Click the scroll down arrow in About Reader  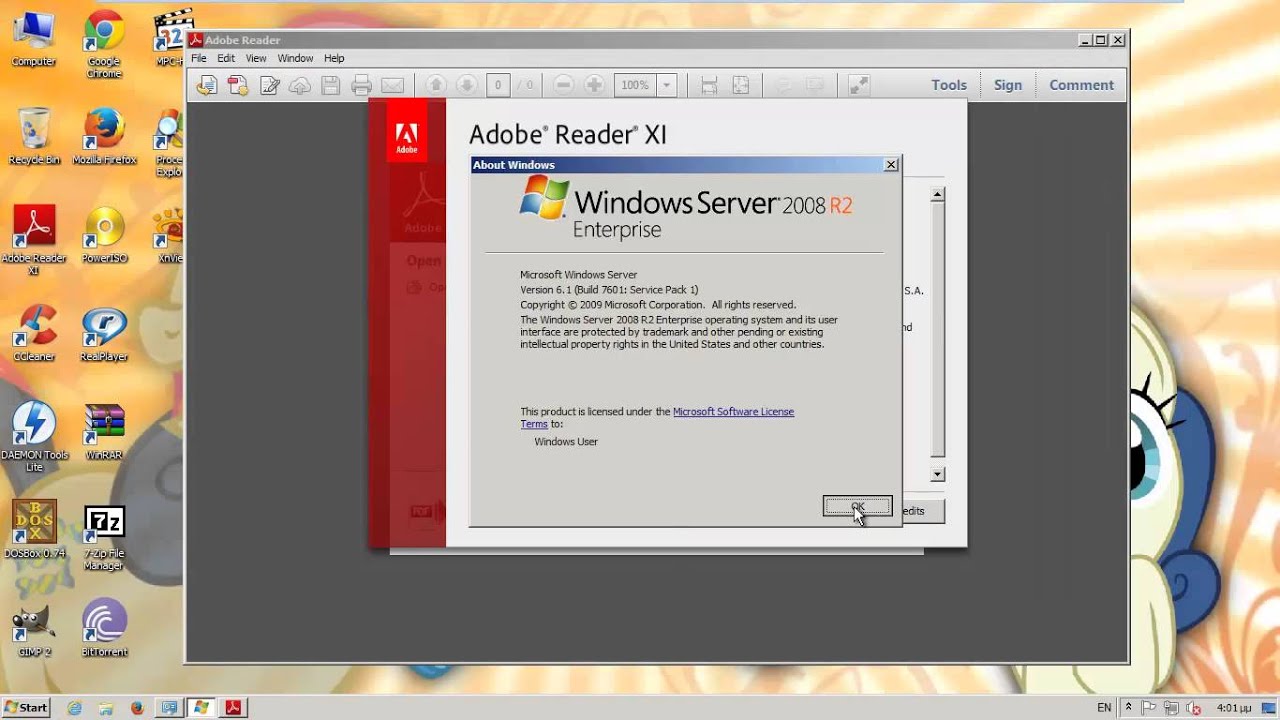[937, 474]
